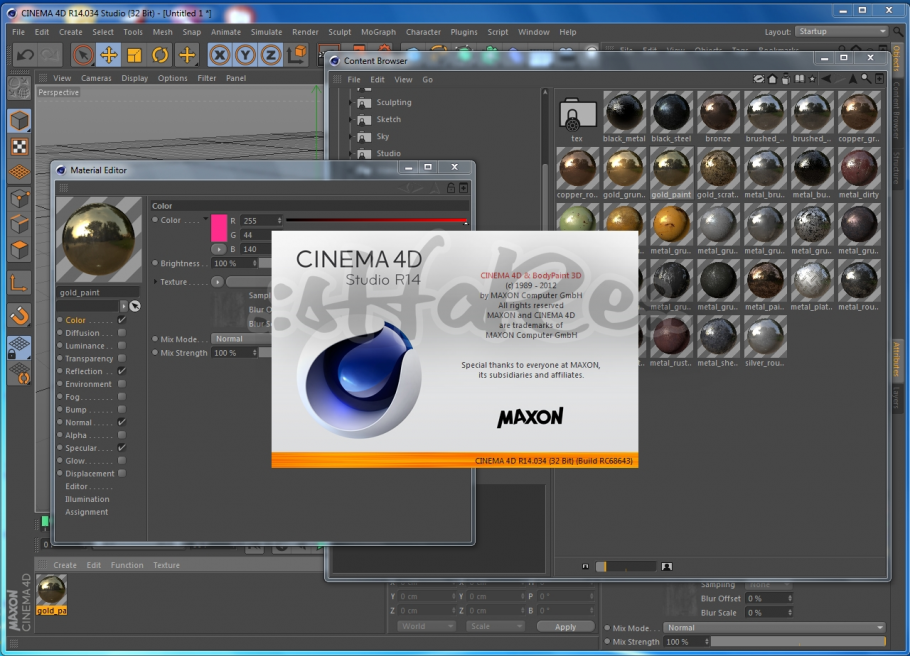Toggle the Z axis lock
Image resolution: width=910 pixels, height=656 pixels.
click(x=270, y=55)
